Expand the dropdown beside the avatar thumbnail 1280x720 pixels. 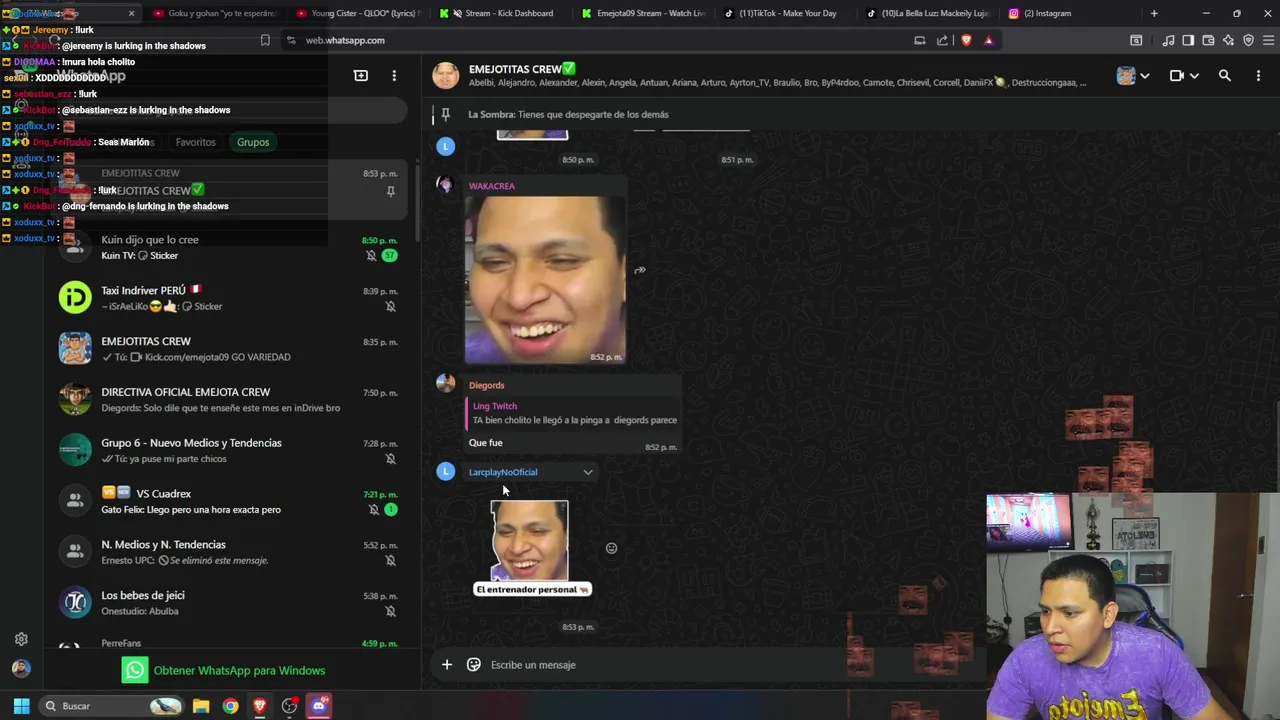(x=1145, y=76)
